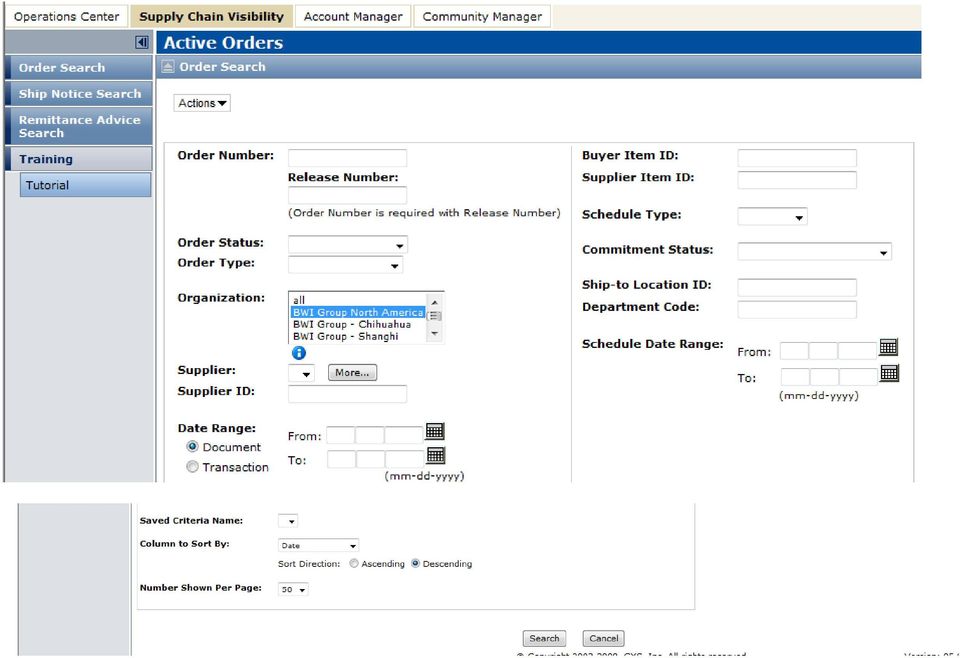Image resolution: width=960 pixels, height=658 pixels.
Task: Click the Department Code field
Action: pos(797,310)
